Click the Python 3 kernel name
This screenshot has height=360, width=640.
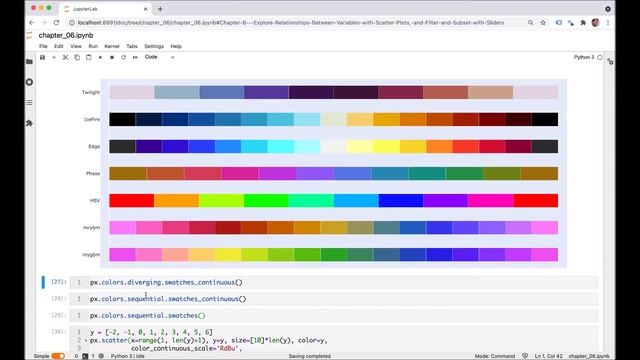click(584, 57)
